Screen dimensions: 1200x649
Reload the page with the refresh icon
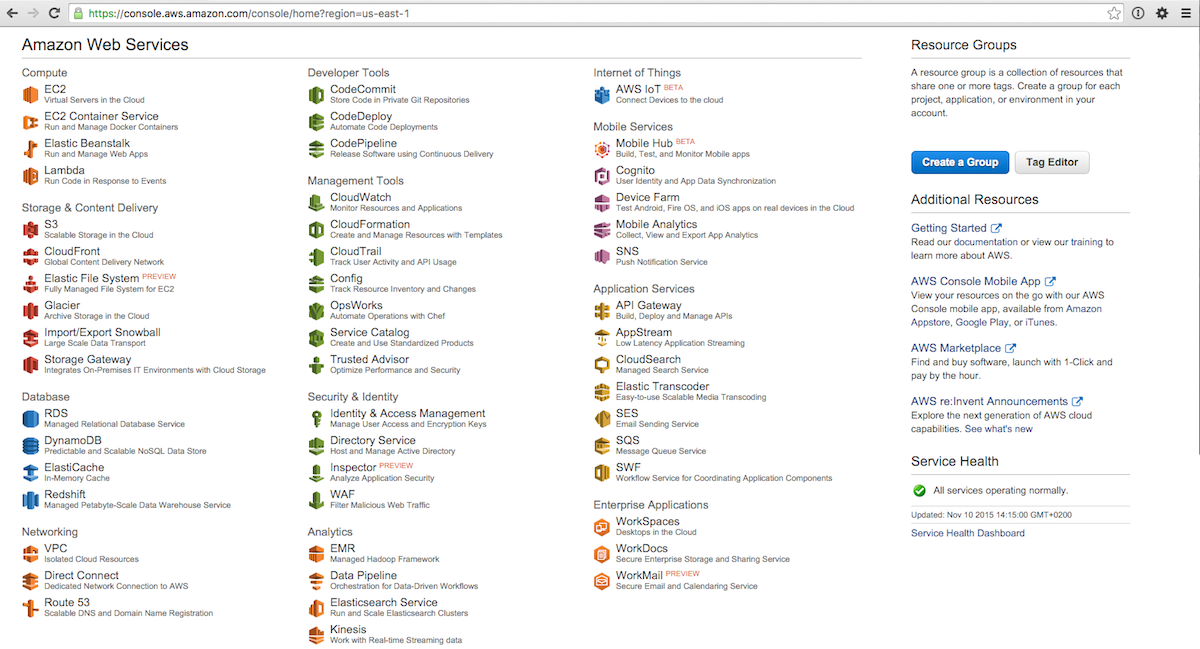click(56, 13)
